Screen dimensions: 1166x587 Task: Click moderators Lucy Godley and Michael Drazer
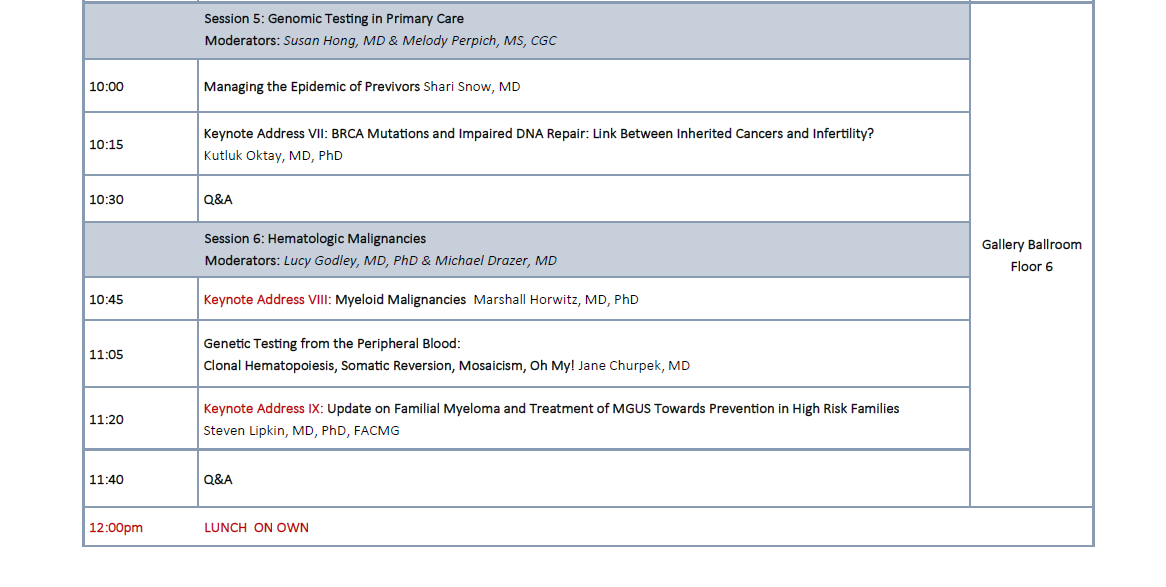pyautogui.click(x=420, y=261)
